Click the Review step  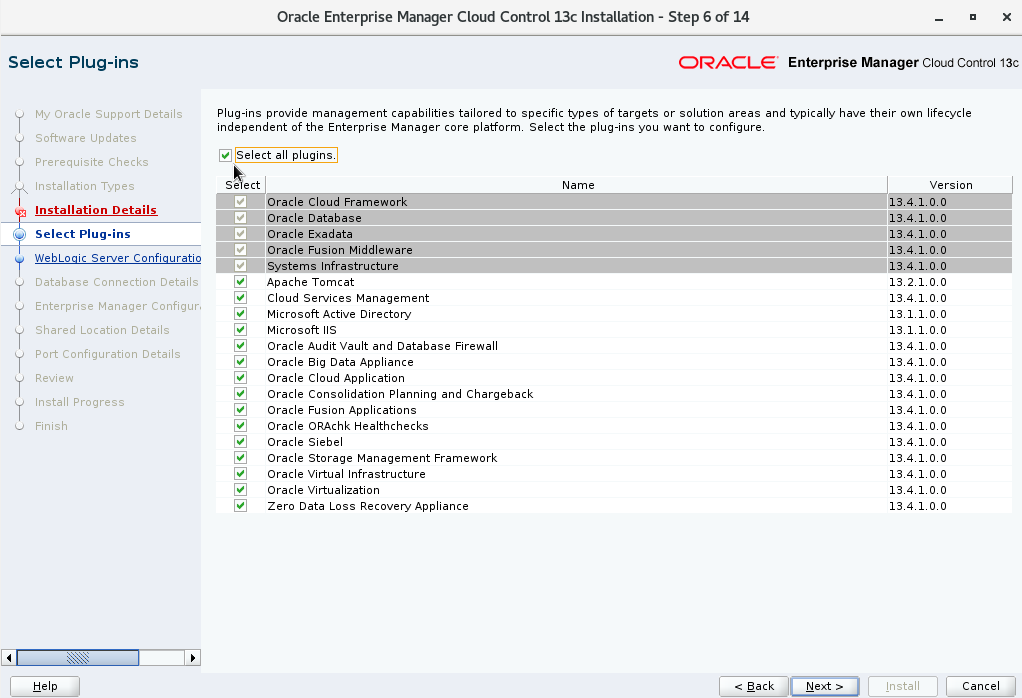click(x=54, y=378)
